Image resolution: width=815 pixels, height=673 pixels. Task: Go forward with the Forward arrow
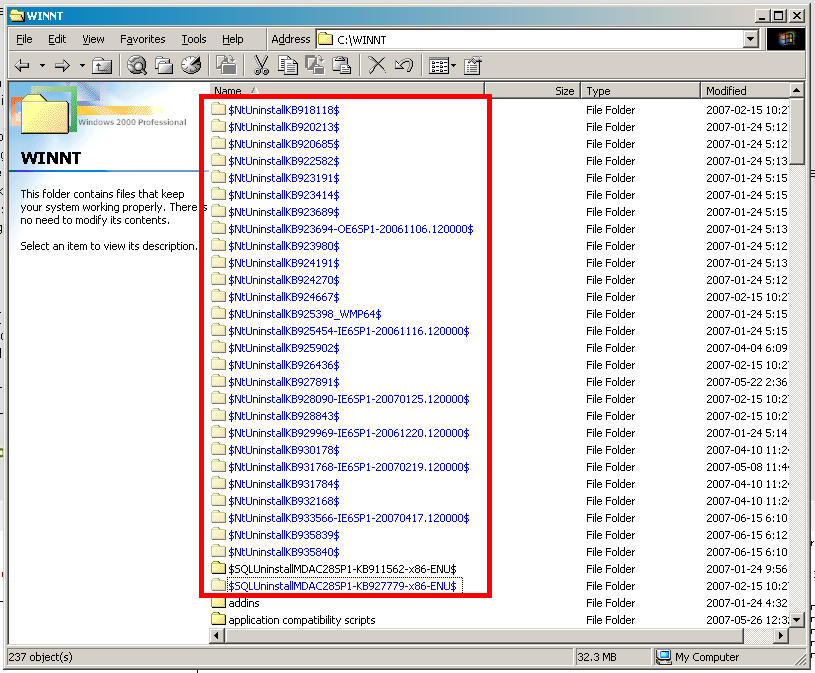[62, 65]
